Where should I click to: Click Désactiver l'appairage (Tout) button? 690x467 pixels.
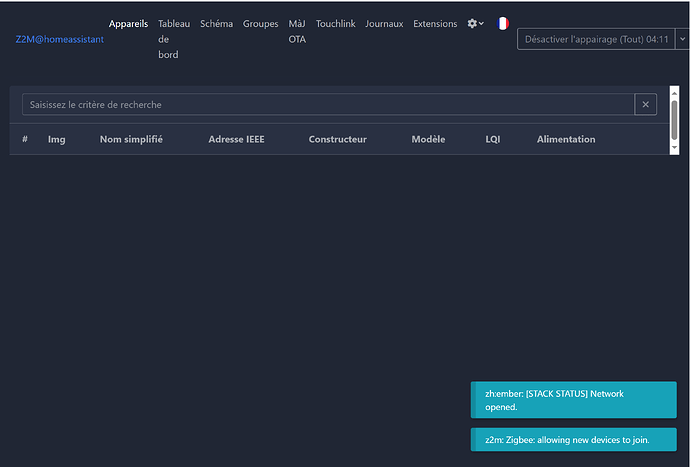pos(596,39)
